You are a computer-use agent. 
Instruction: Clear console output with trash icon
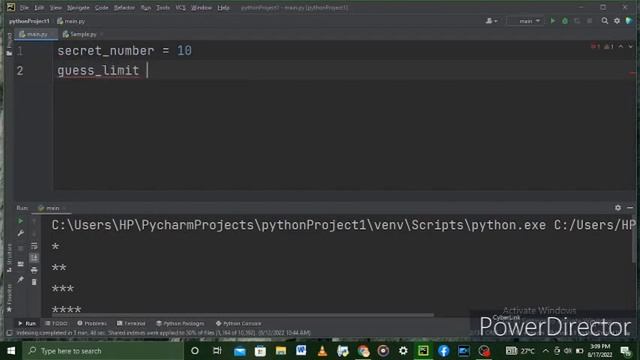click(x=34, y=282)
